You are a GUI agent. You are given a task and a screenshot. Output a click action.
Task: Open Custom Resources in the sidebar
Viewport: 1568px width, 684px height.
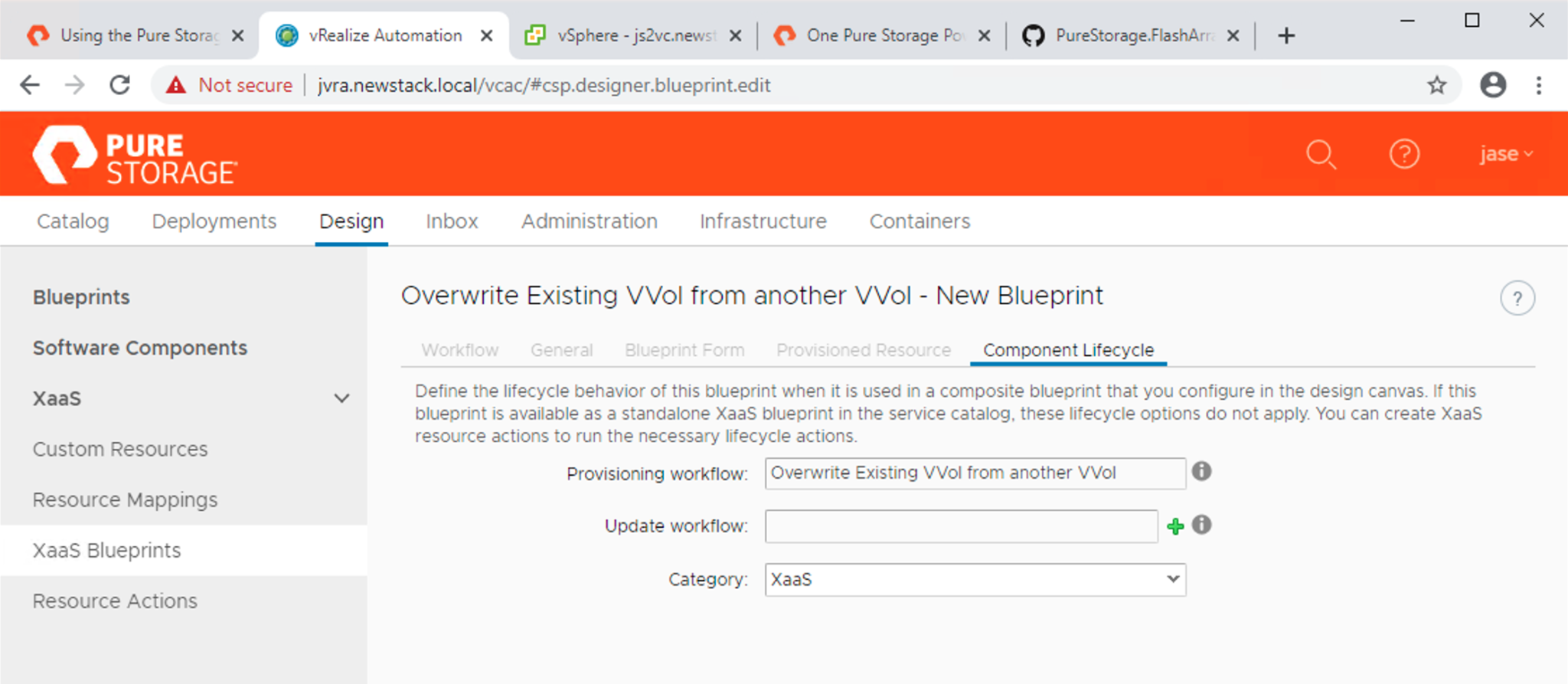[x=120, y=450]
